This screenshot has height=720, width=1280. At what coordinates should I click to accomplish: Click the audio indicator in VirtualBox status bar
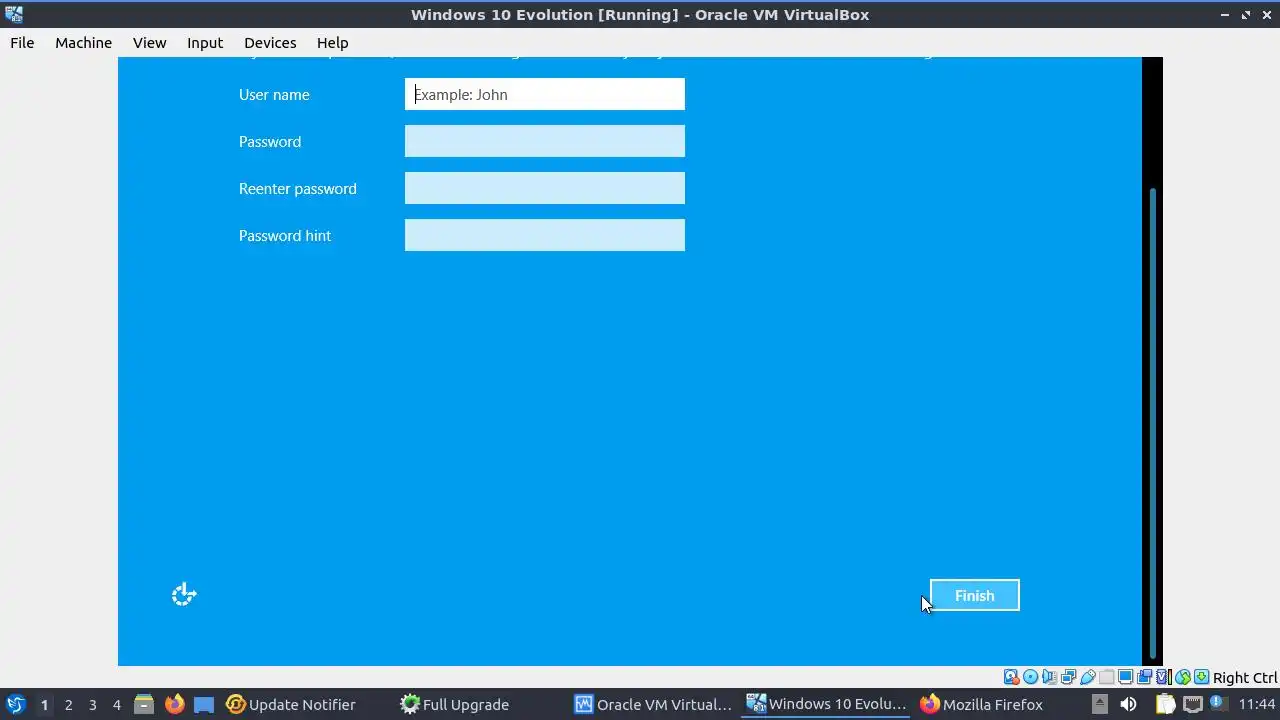coord(1049,677)
